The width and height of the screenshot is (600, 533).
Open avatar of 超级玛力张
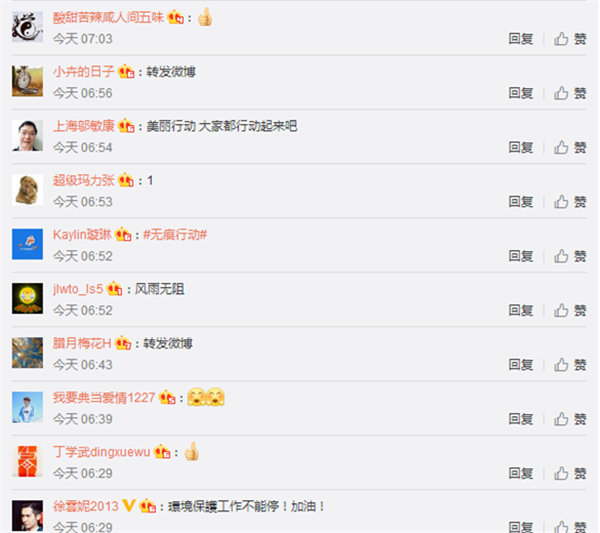[27, 190]
